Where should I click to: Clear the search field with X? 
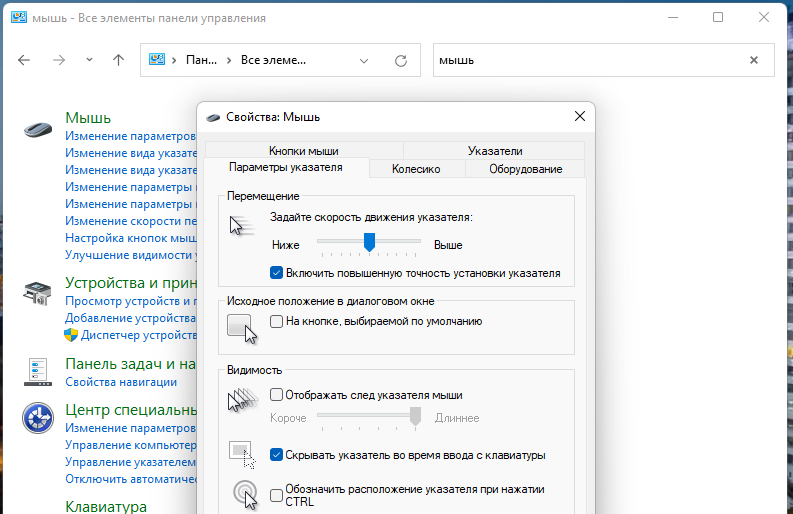click(x=754, y=60)
